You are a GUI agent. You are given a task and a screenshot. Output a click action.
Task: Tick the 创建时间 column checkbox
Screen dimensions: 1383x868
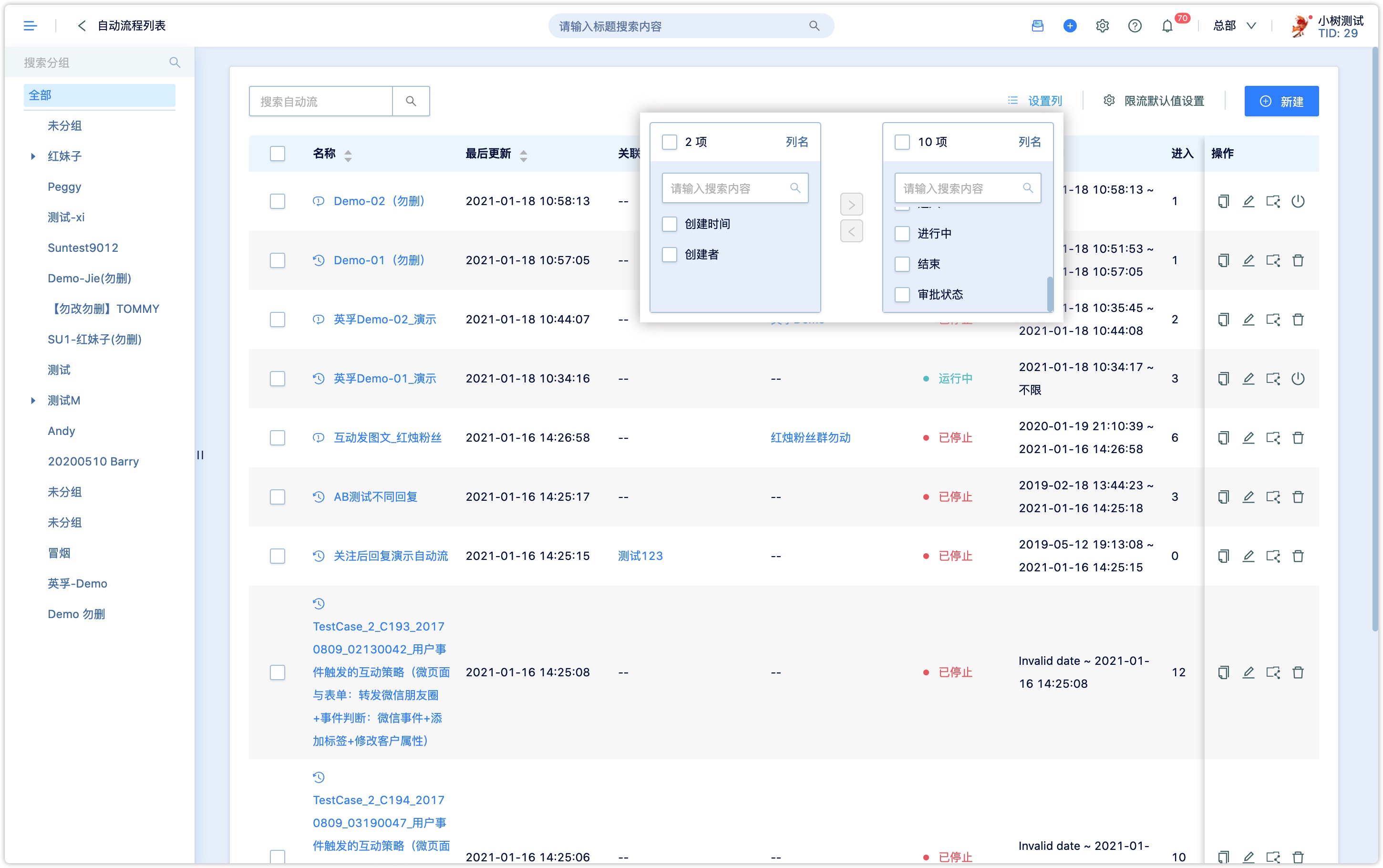670,224
